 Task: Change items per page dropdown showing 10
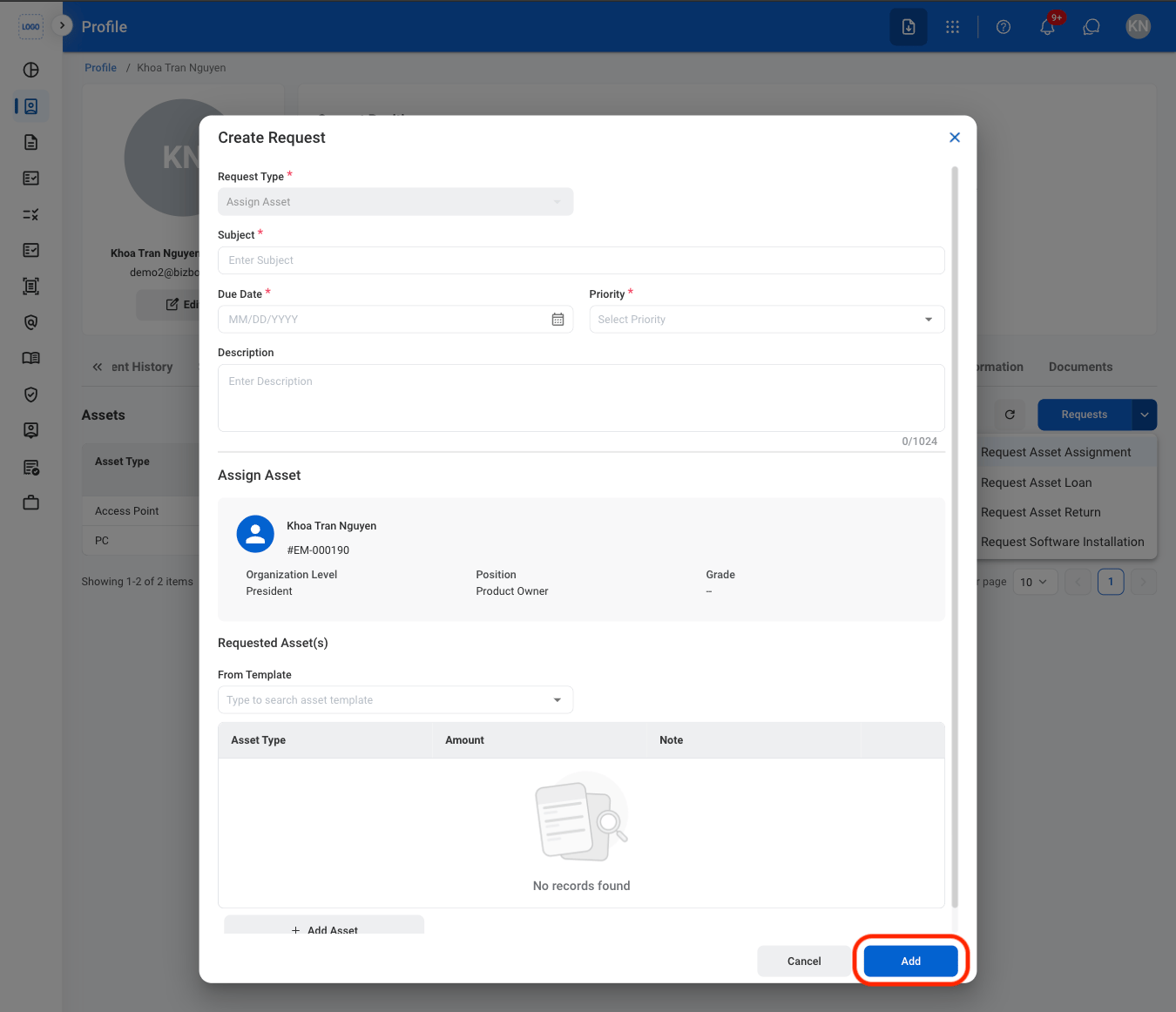coord(1035,582)
